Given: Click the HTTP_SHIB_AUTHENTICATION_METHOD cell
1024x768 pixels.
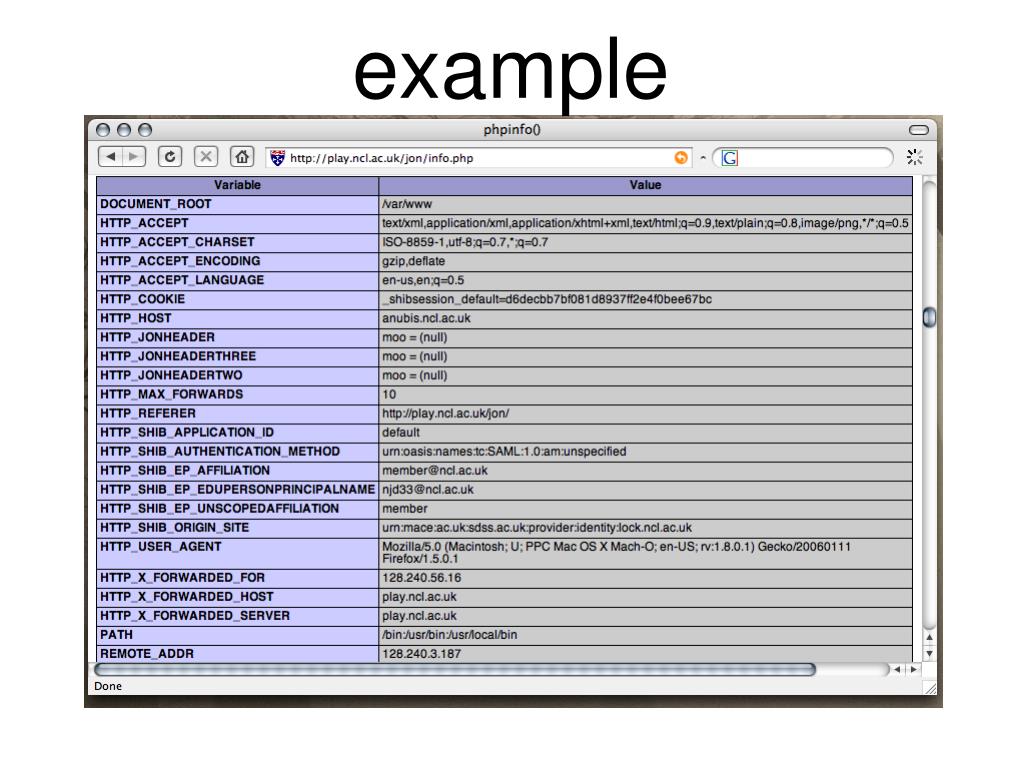Looking at the screenshot, I should point(237,451).
